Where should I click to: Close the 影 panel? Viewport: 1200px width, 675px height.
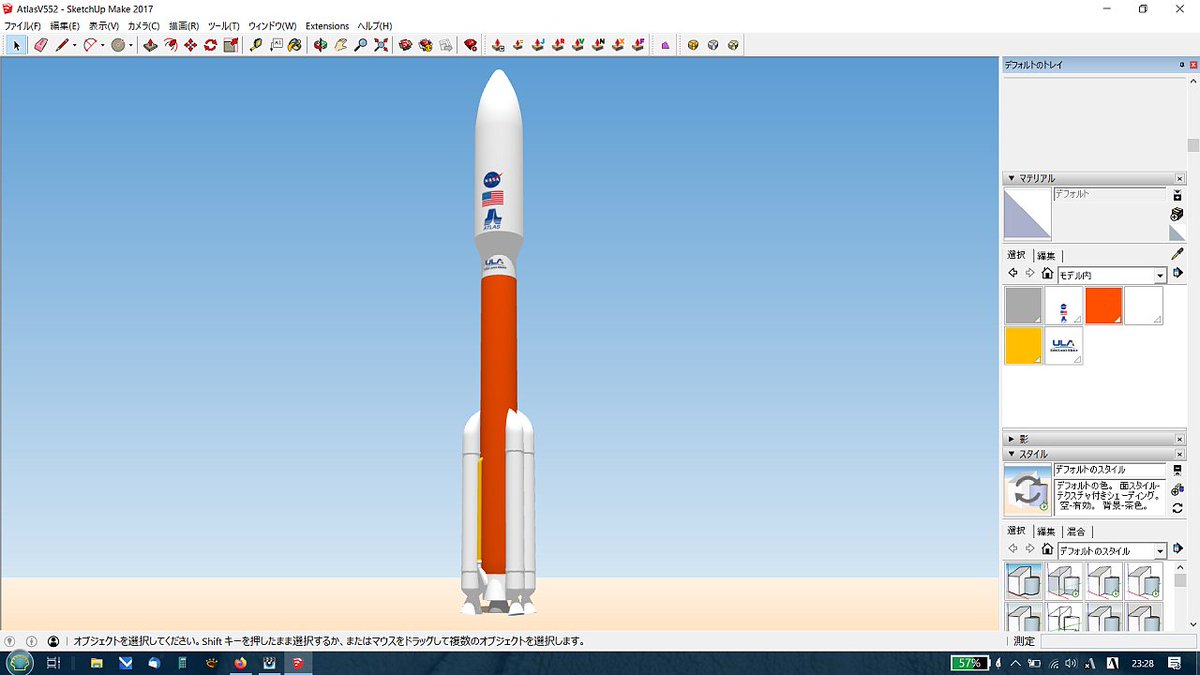coord(1180,439)
